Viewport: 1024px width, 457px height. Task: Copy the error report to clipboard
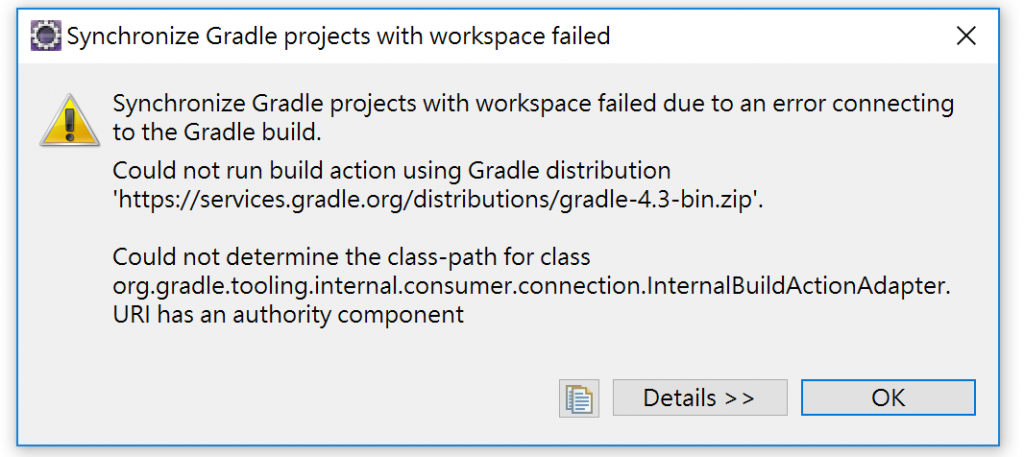coord(578,397)
